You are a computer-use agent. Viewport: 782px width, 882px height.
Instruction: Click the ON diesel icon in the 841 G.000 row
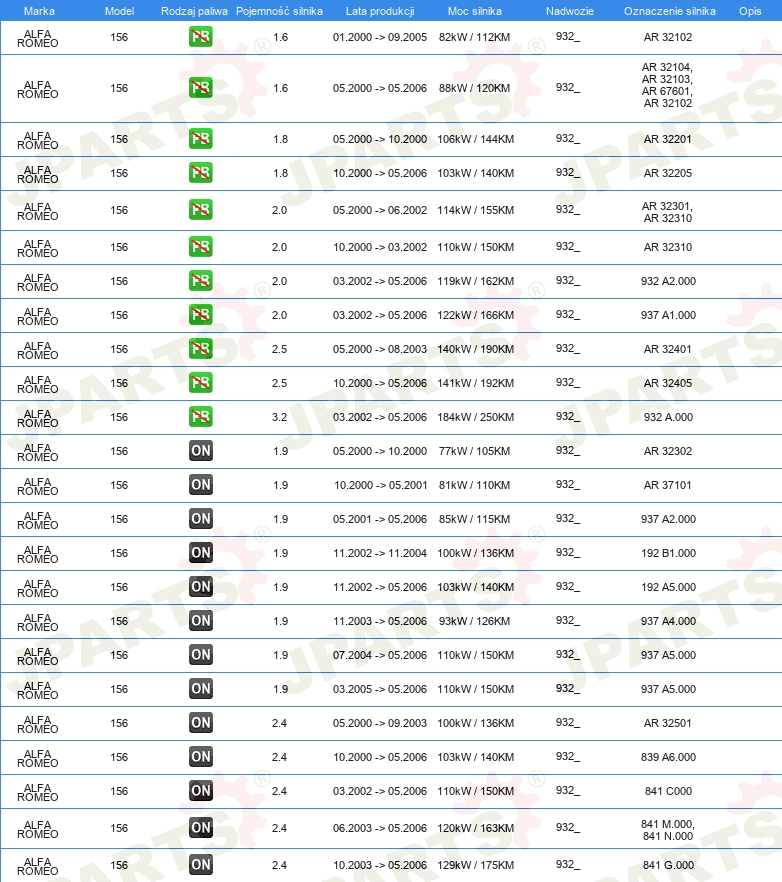[201, 865]
